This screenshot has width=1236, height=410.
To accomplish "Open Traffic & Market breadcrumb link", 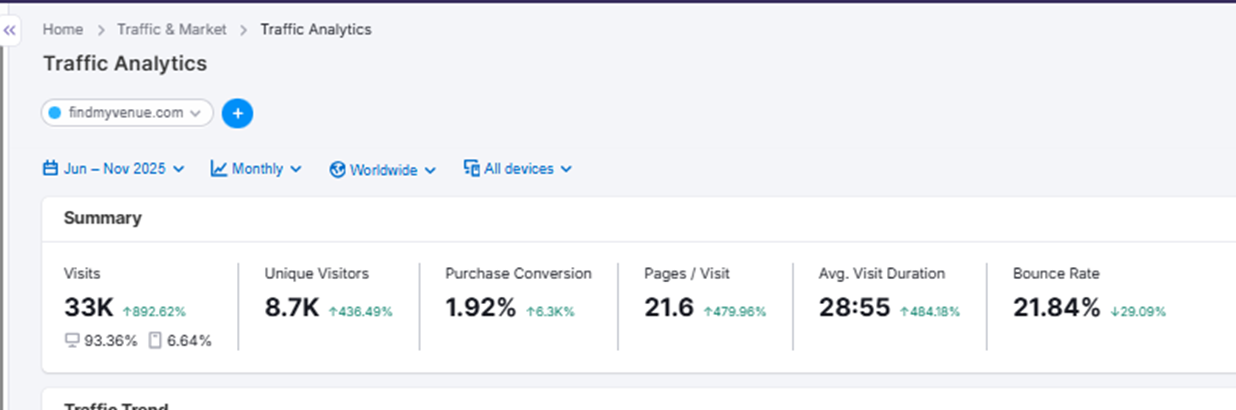I will (172, 30).
